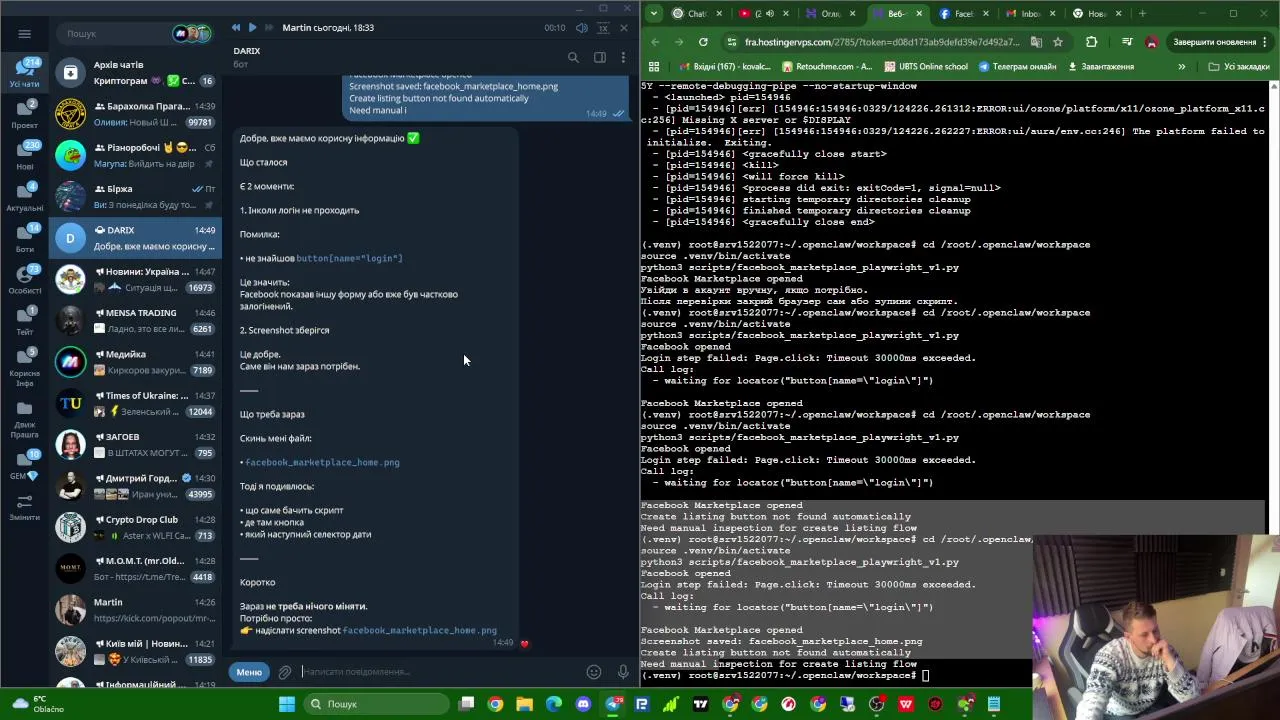This screenshot has width=1280, height=720.
Task: Search within the DARIX chat
Action: click(573, 57)
